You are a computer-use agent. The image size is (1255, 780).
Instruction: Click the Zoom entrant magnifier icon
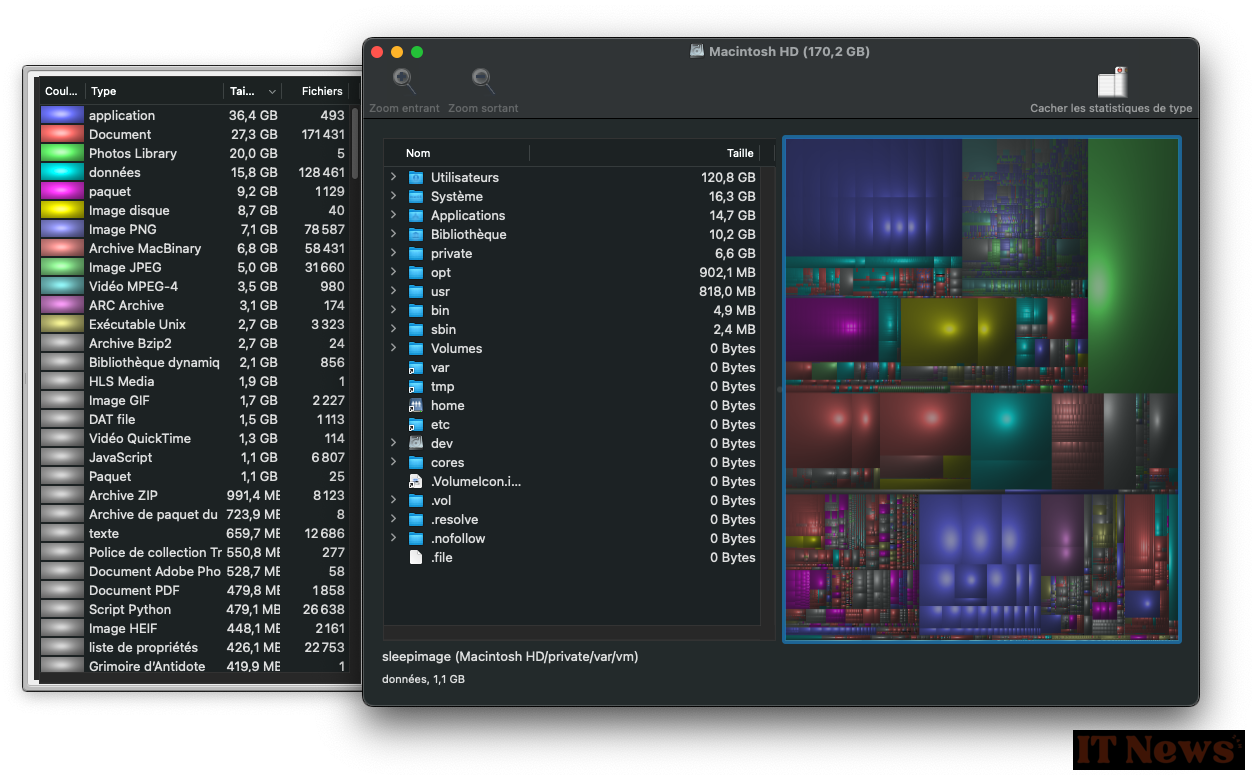click(404, 80)
